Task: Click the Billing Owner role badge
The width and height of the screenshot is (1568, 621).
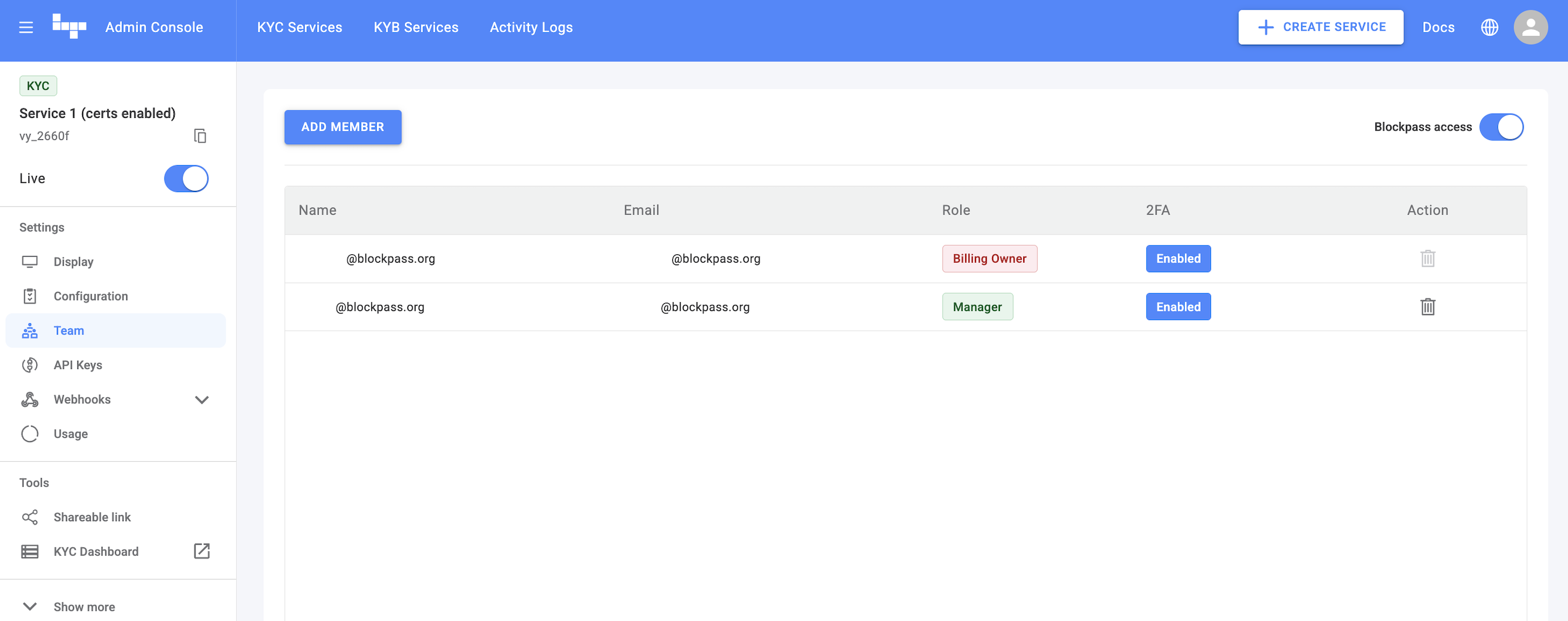Action: (x=989, y=258)
